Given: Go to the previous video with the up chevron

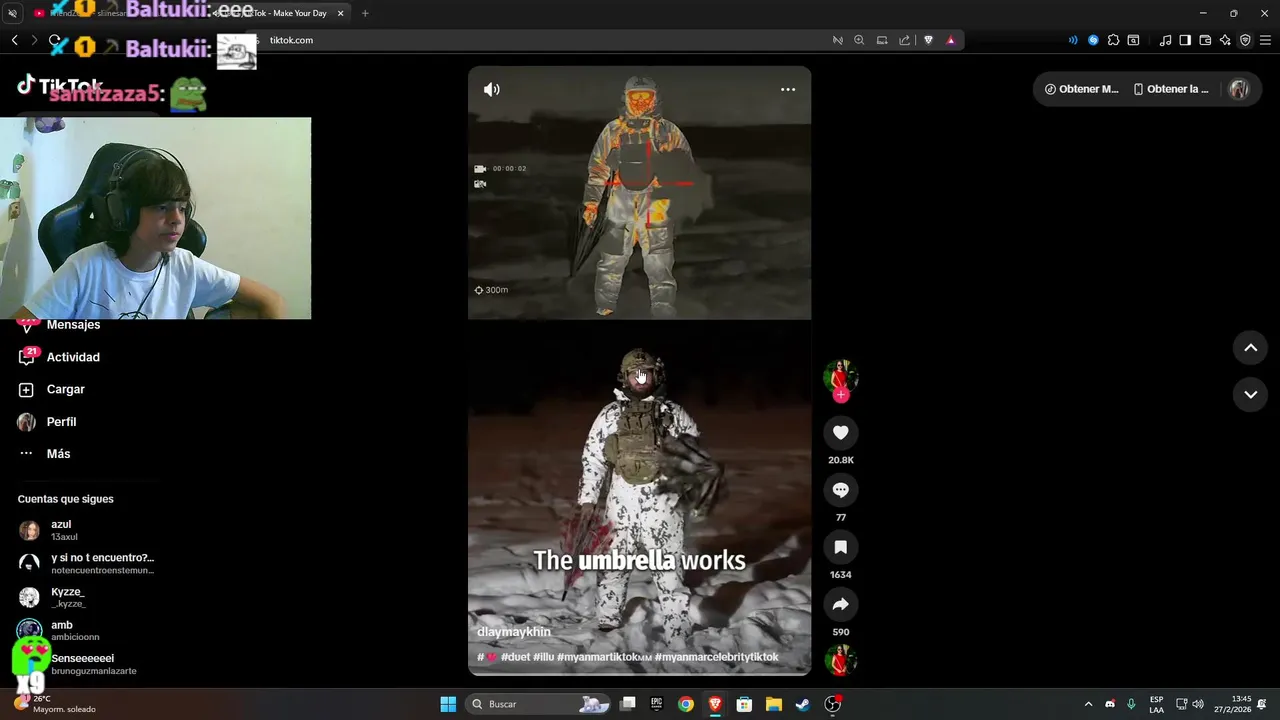Looking at the screenshot, I should (x=1250, y=348).
